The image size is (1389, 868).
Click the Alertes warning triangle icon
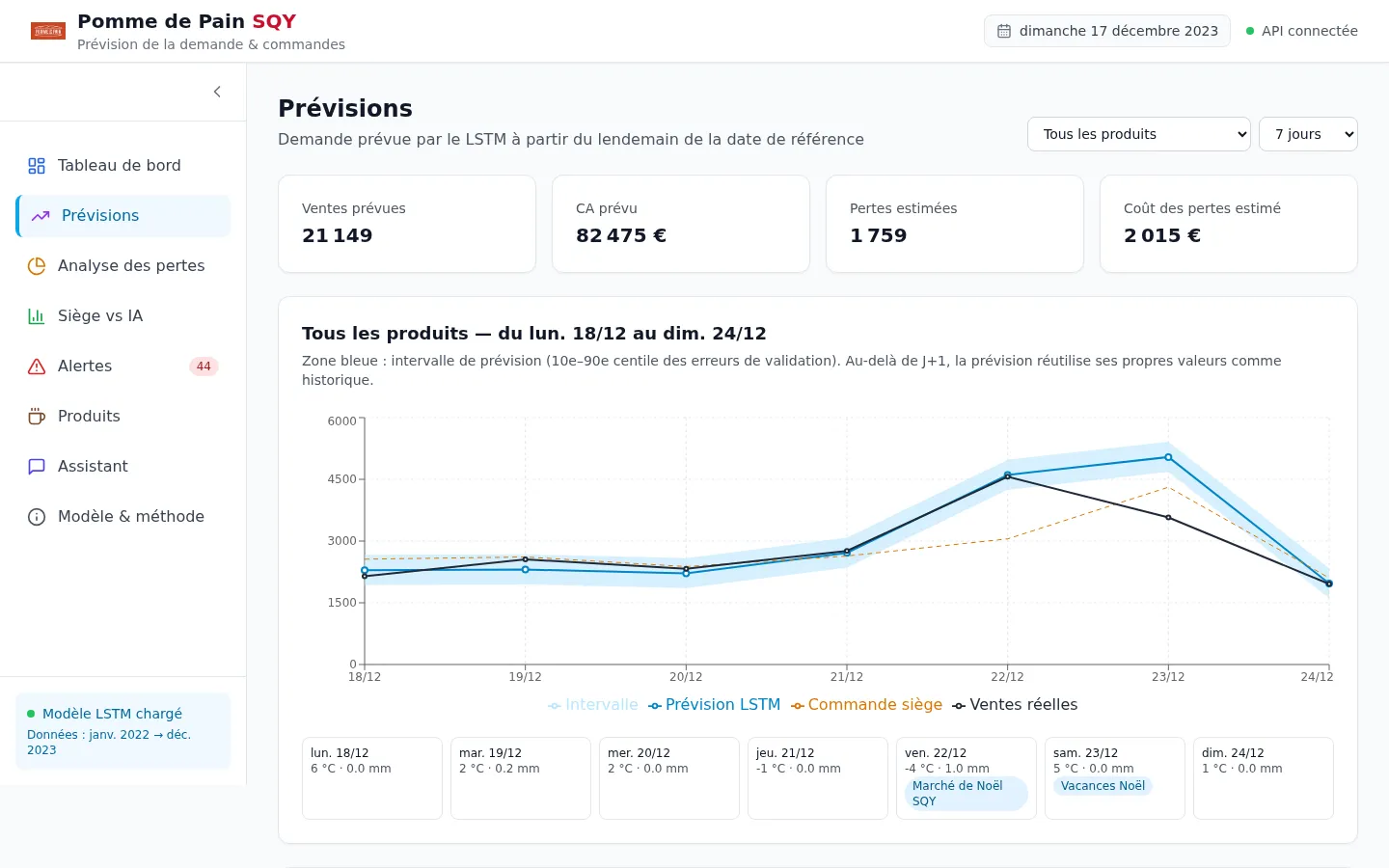(x=37, y=366)
